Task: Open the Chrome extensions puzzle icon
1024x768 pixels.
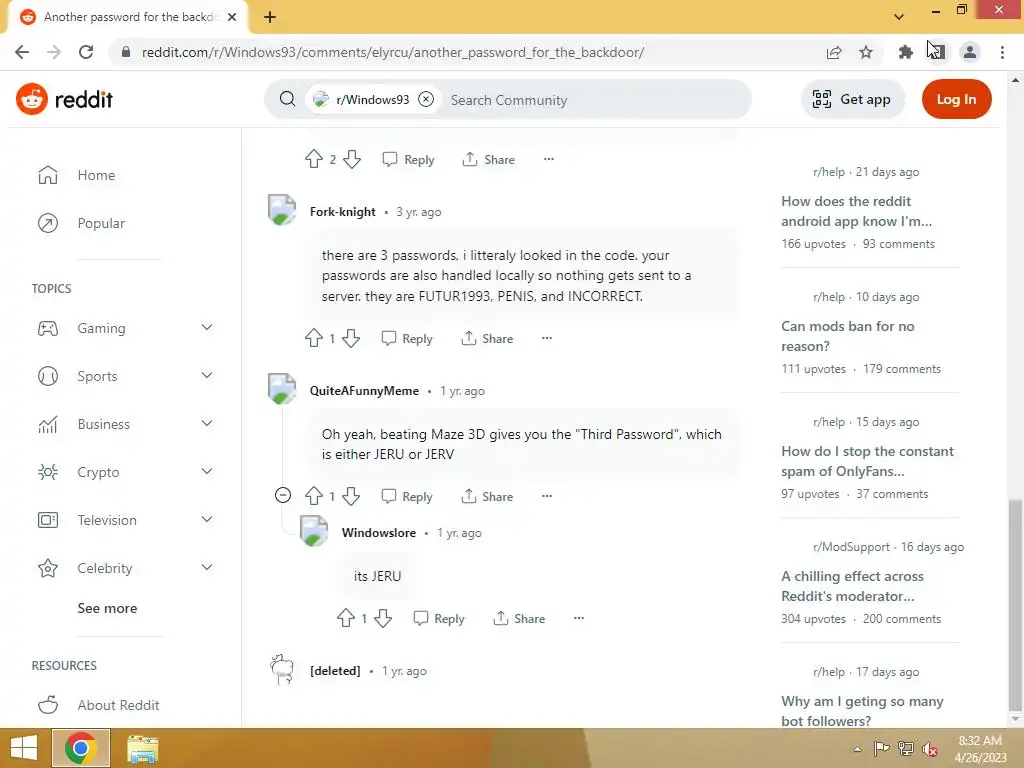Action: pos(905,52)
